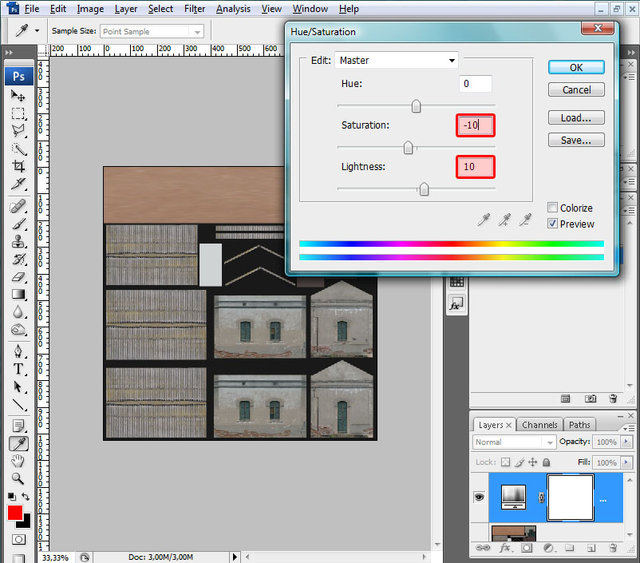Select the Eraser tool
Screen dimensions: 640x563
click(x=18, y=276)
